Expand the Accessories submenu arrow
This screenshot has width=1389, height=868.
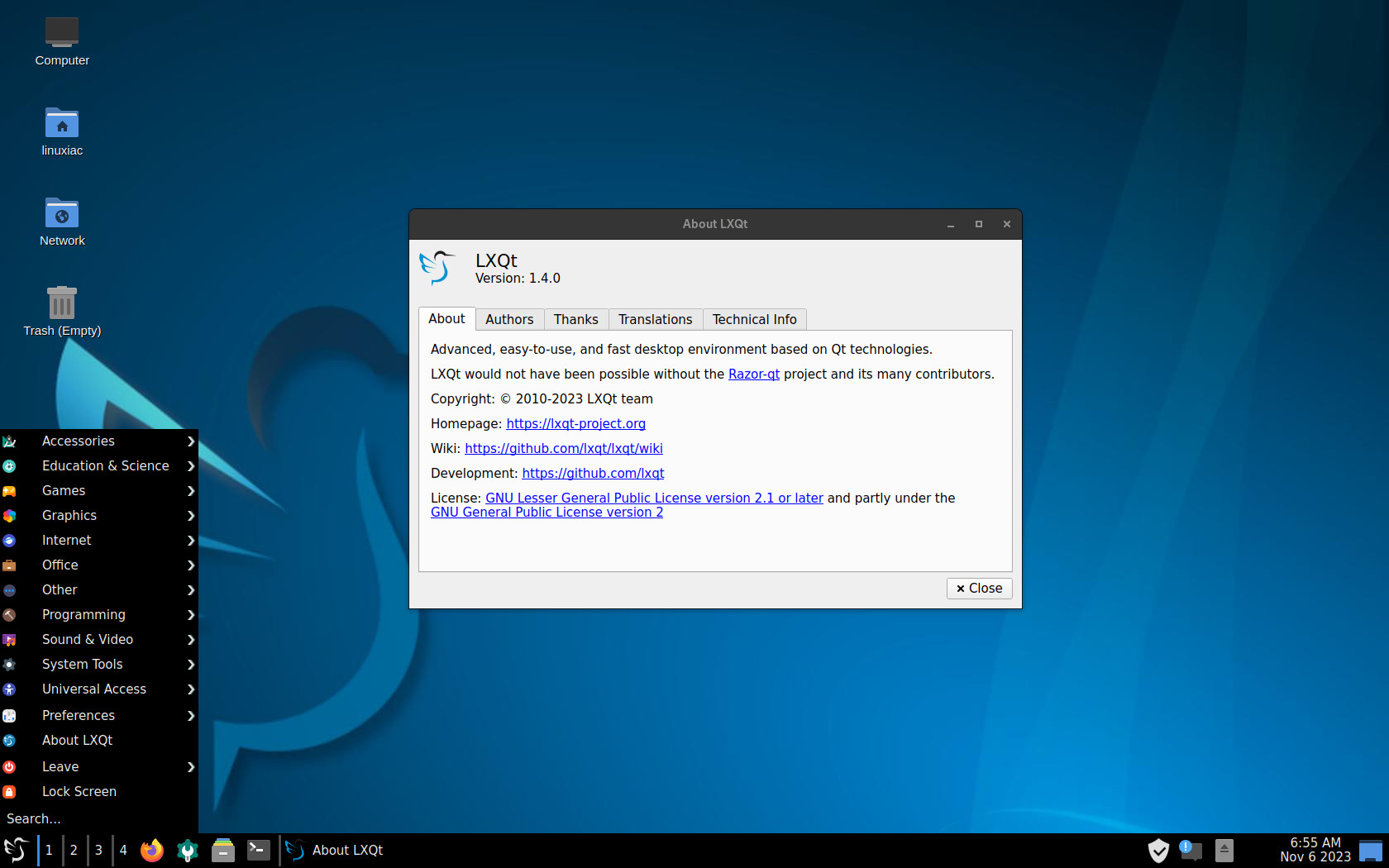191,441
